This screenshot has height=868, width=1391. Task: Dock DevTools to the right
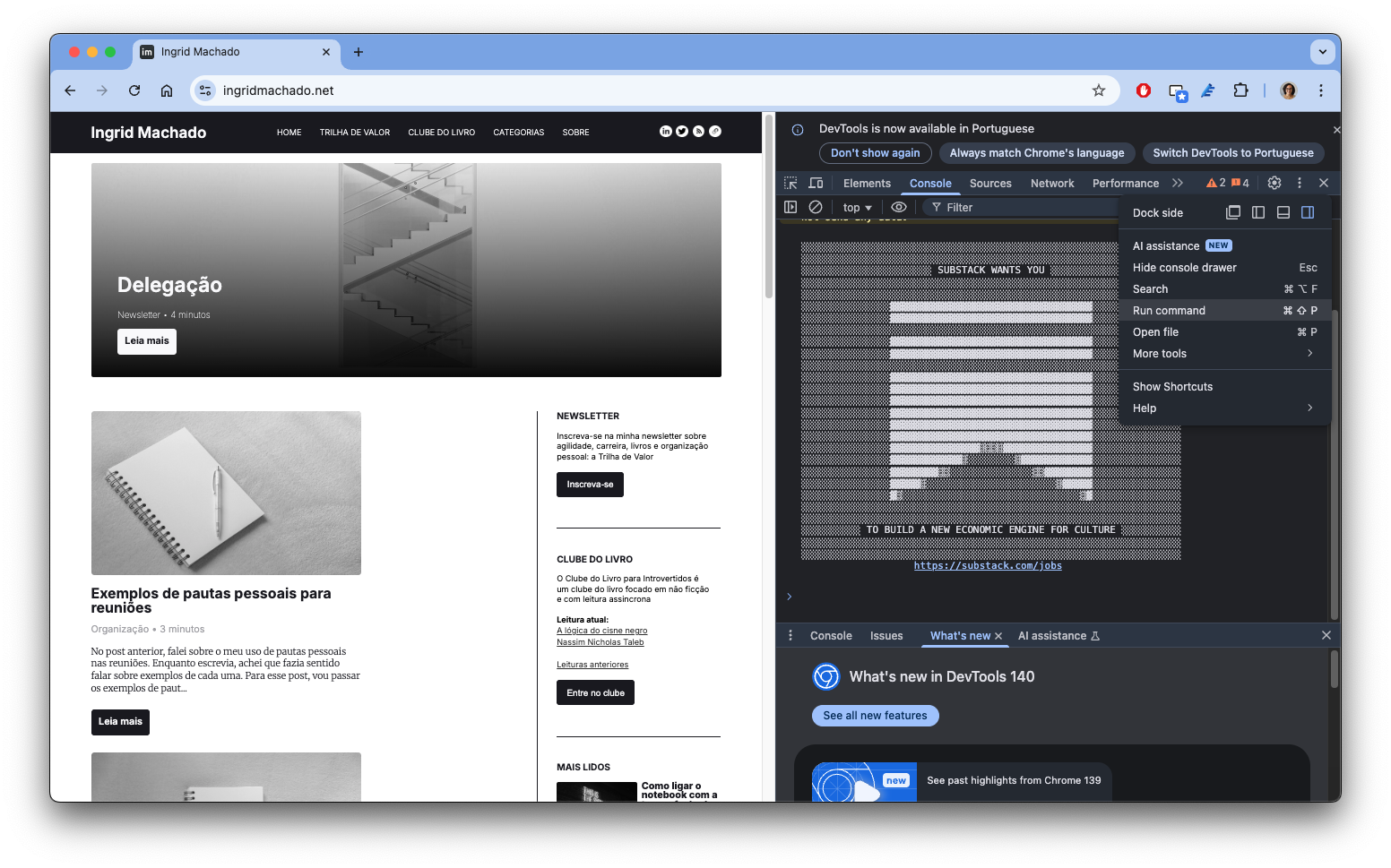1308,212
